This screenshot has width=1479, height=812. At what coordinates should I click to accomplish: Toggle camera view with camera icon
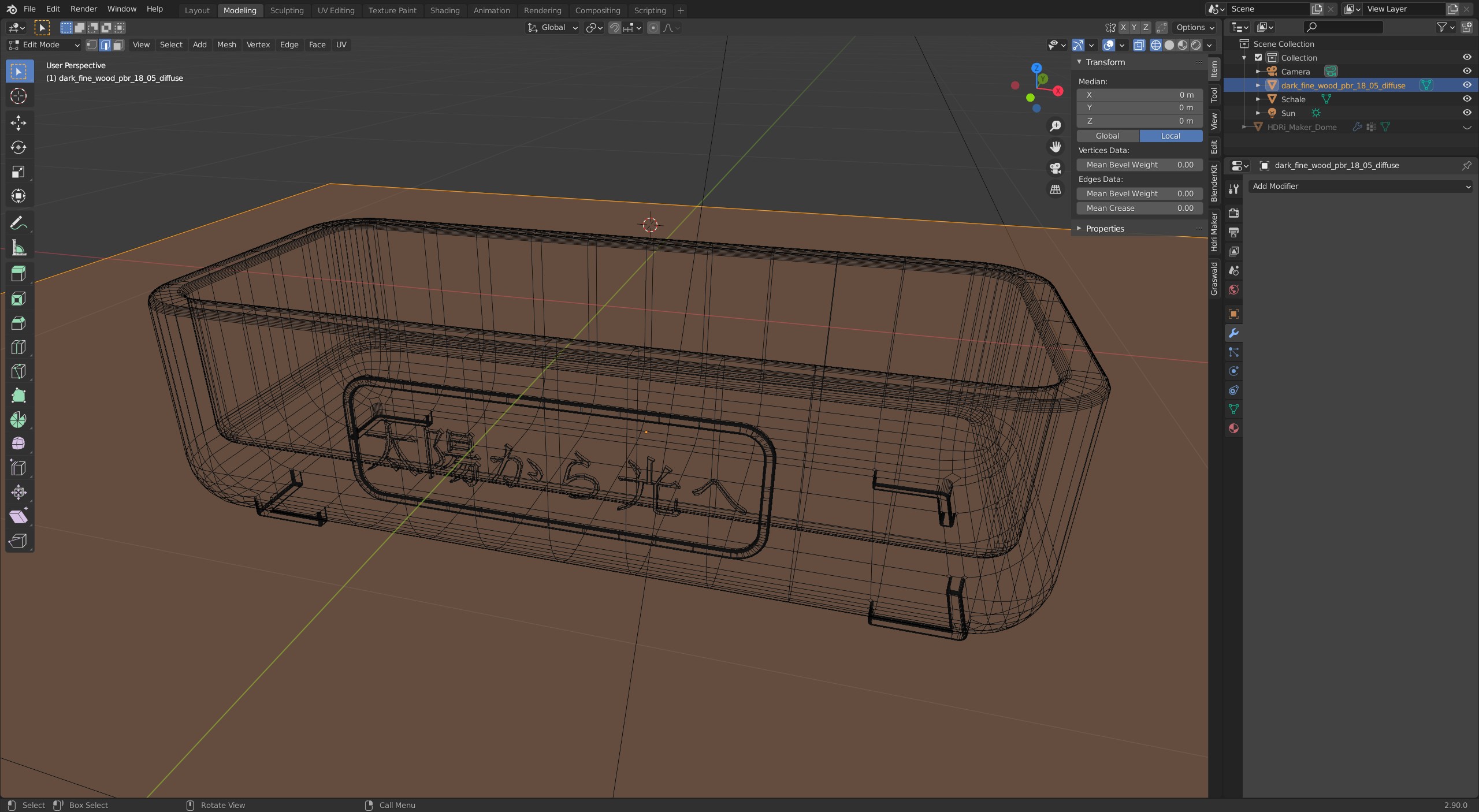click(1056, 168)
